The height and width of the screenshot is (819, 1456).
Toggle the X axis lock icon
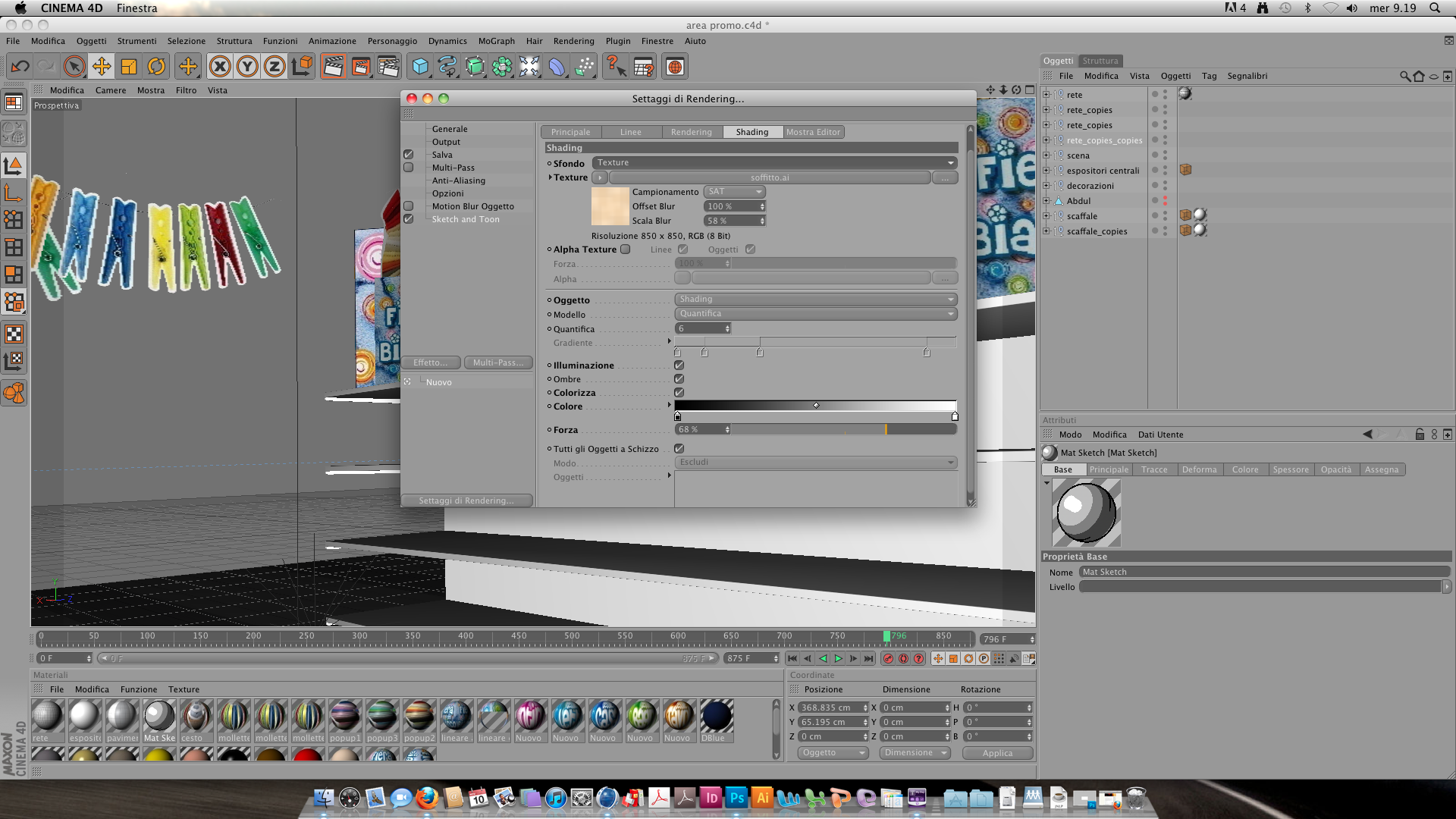220,67
